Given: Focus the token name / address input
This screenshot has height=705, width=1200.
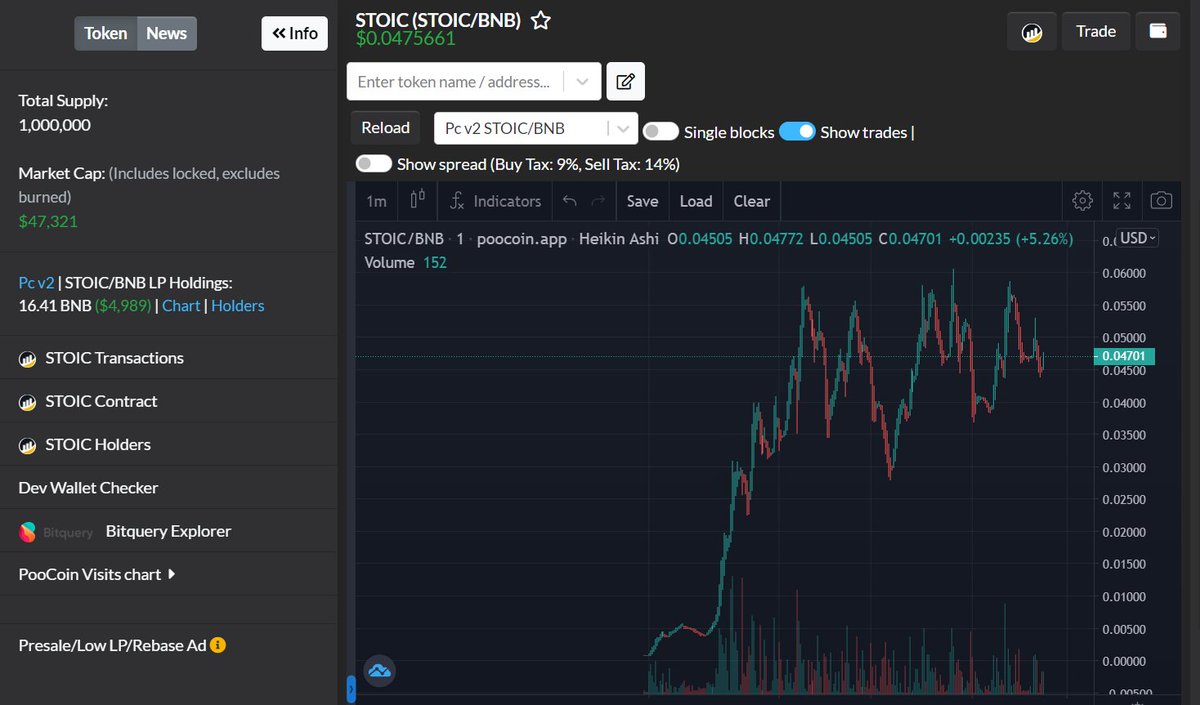Looking at the screenshot, I should [x=453, y=82].
